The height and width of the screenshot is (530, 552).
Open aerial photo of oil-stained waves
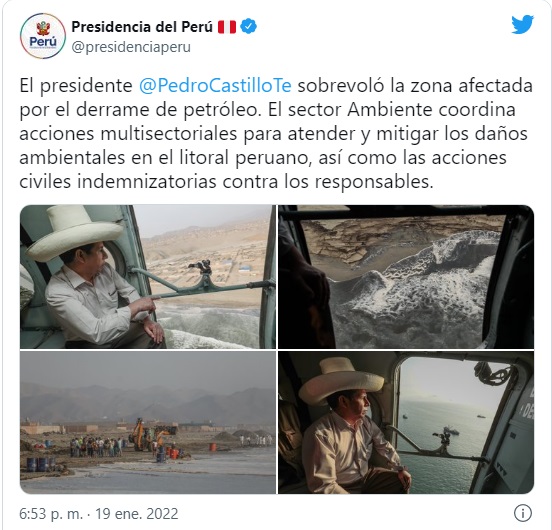[x=406, y=277]
